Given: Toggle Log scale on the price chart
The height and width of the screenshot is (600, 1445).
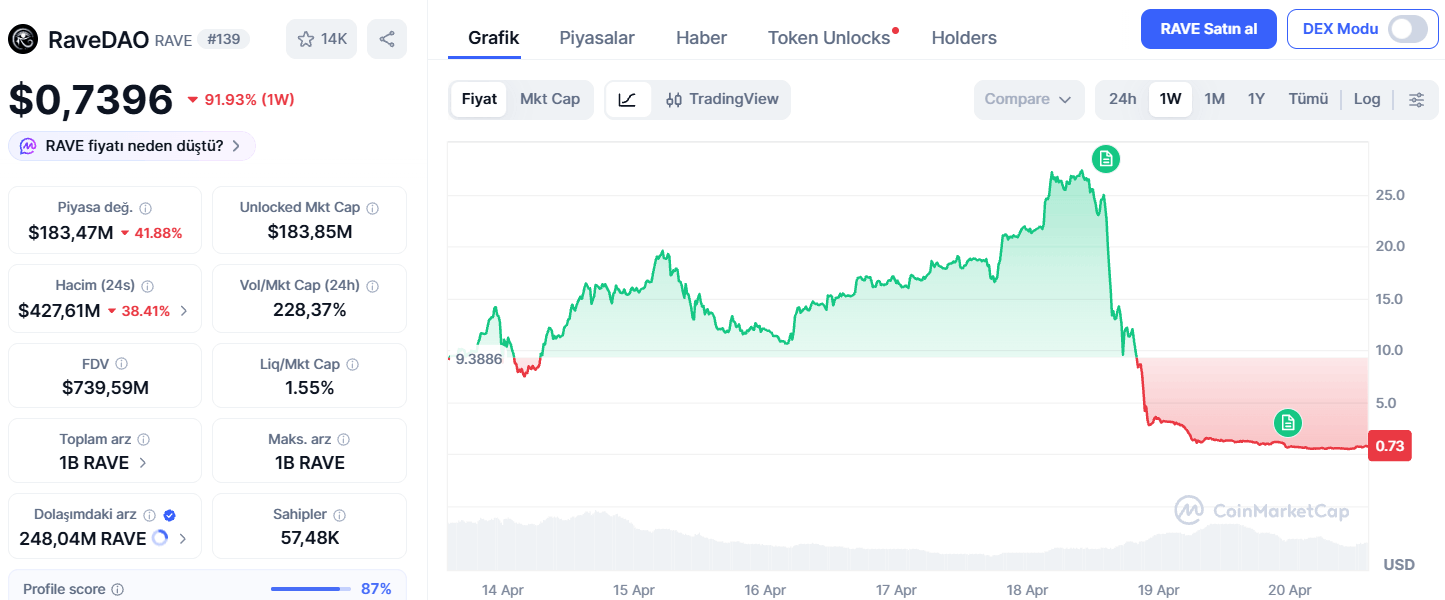Looking at the screenshot, I should click(x=1366, y=99).
